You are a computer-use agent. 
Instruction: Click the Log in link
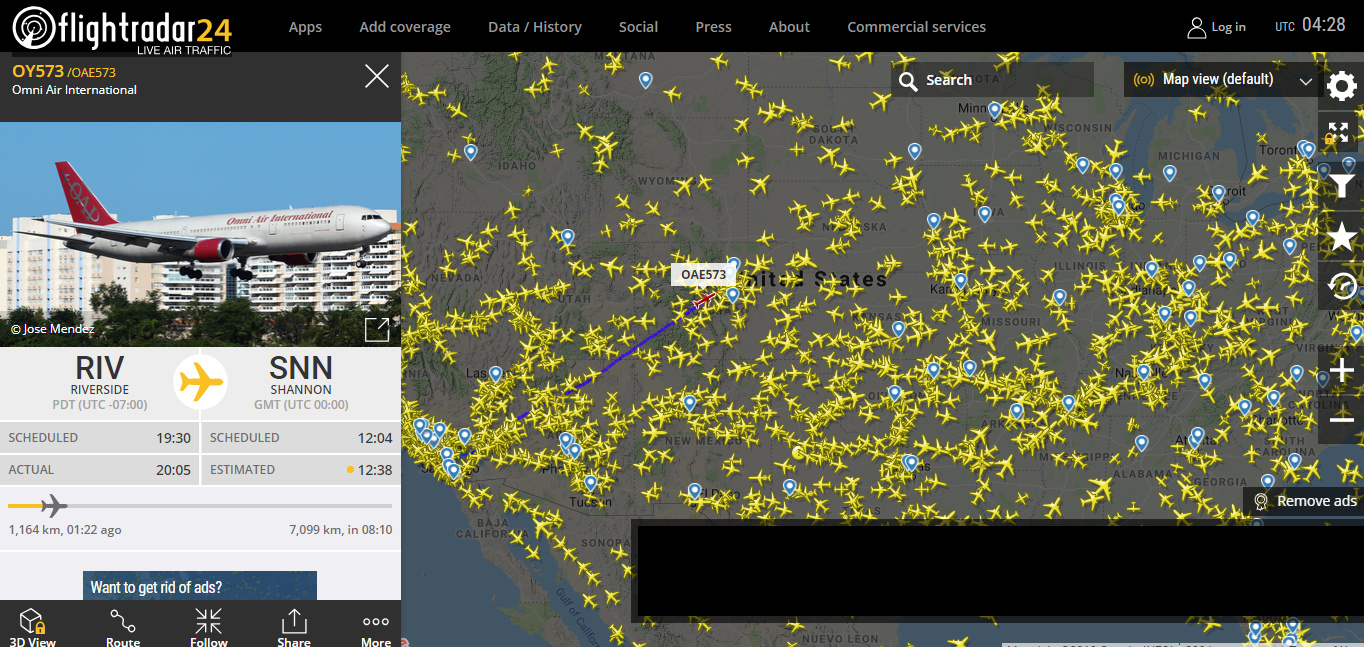[1228, 27]
